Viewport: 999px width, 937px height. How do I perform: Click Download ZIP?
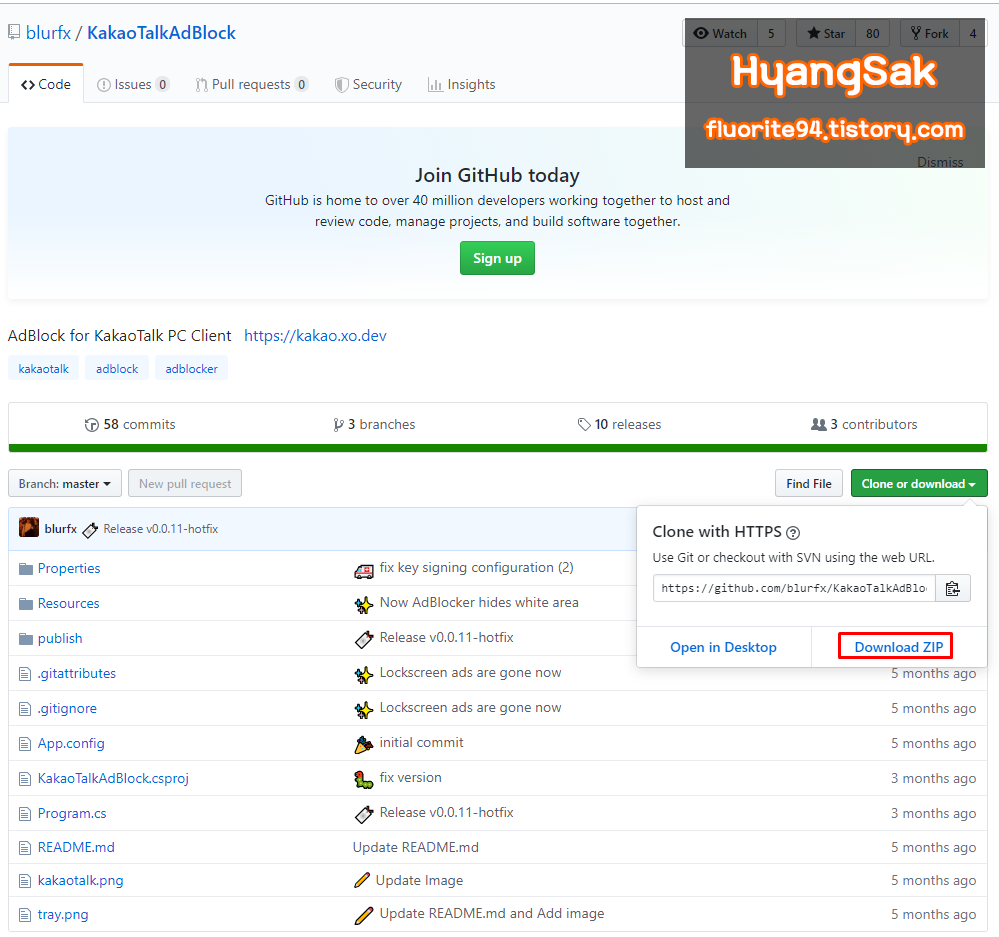[898, 647]
